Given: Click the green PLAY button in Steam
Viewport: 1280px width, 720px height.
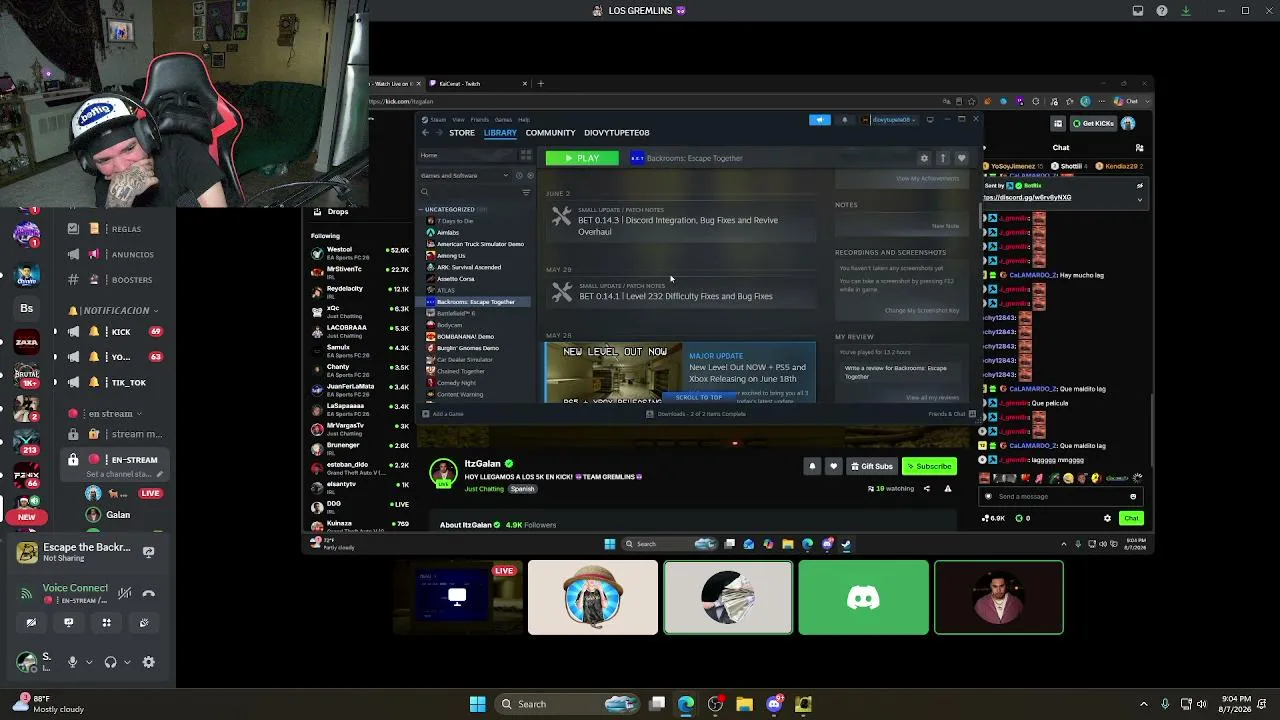Looking at the screenshot, I should tap(581, 158).
